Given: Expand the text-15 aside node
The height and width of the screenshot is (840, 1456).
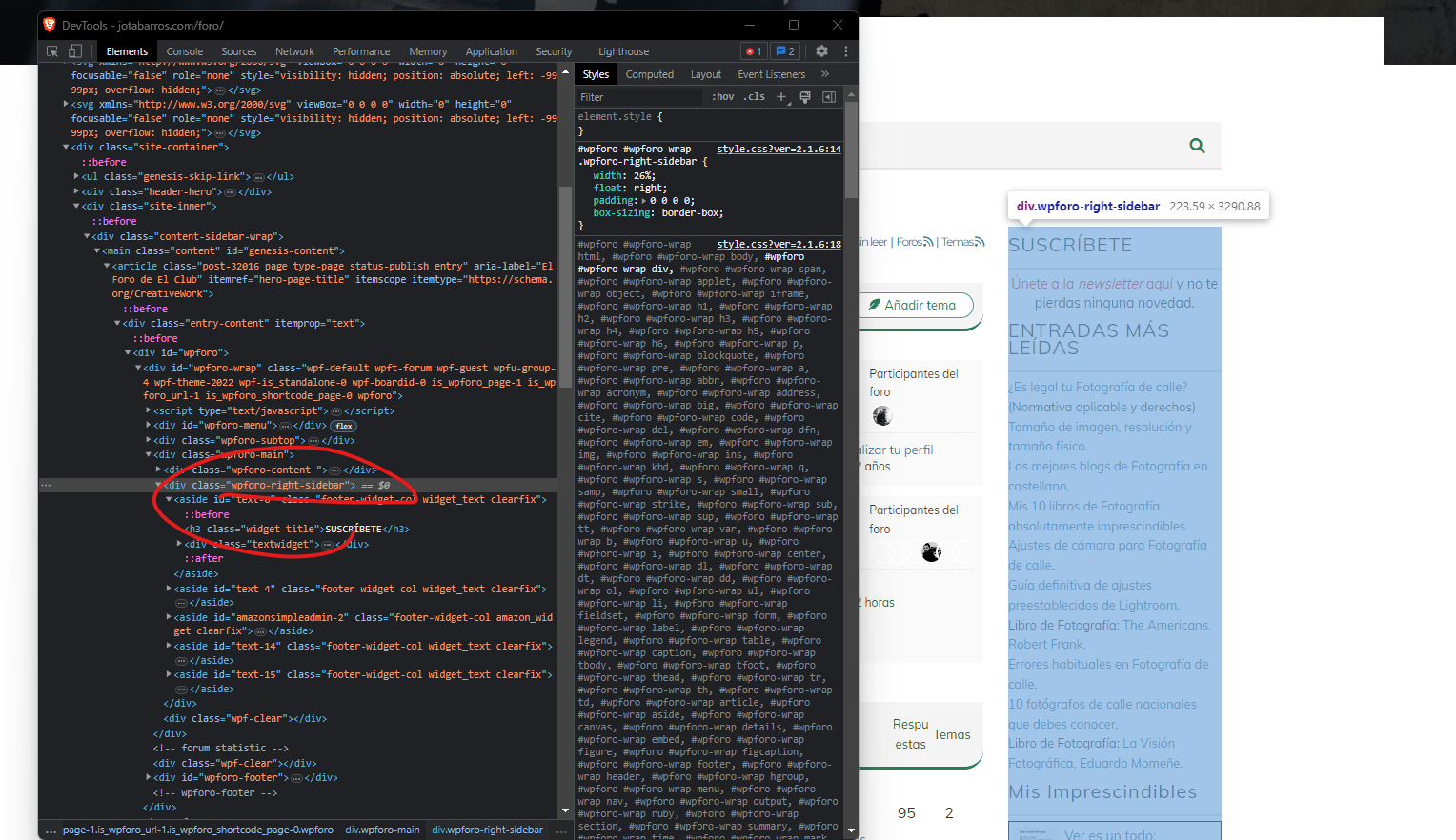Looking at the screenshot, I should 169,675.
